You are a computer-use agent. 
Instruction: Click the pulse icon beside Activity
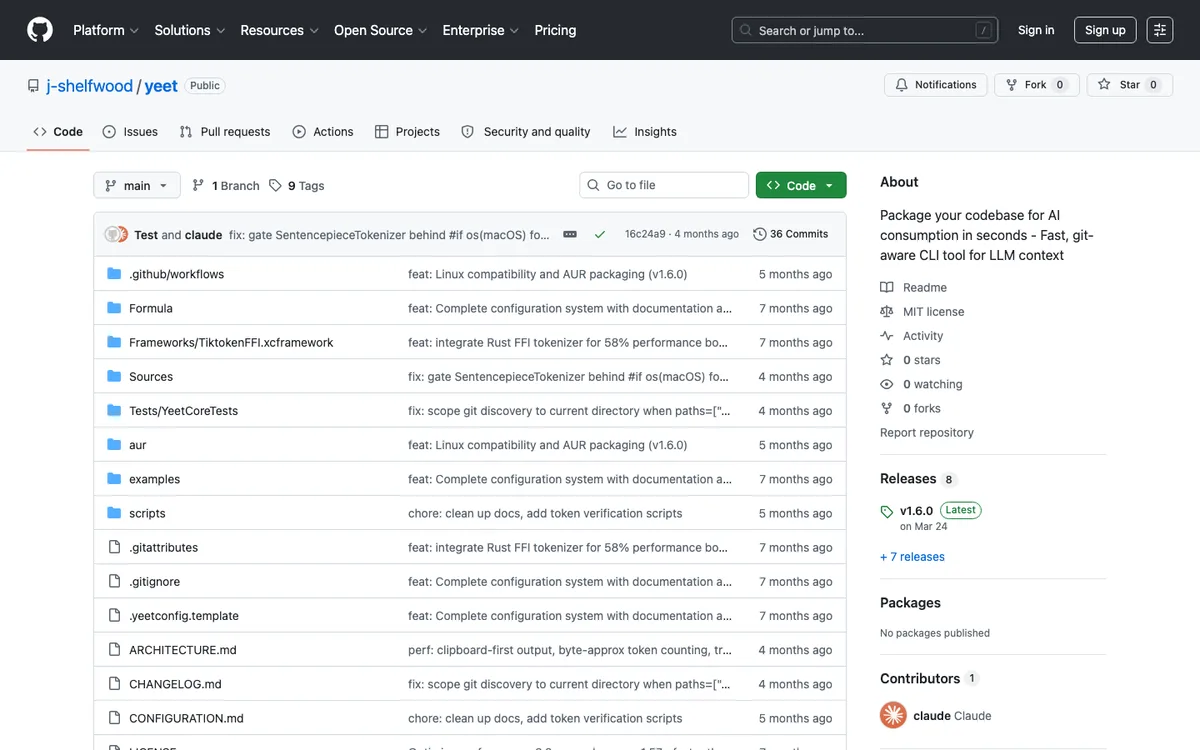pos(887,336)
